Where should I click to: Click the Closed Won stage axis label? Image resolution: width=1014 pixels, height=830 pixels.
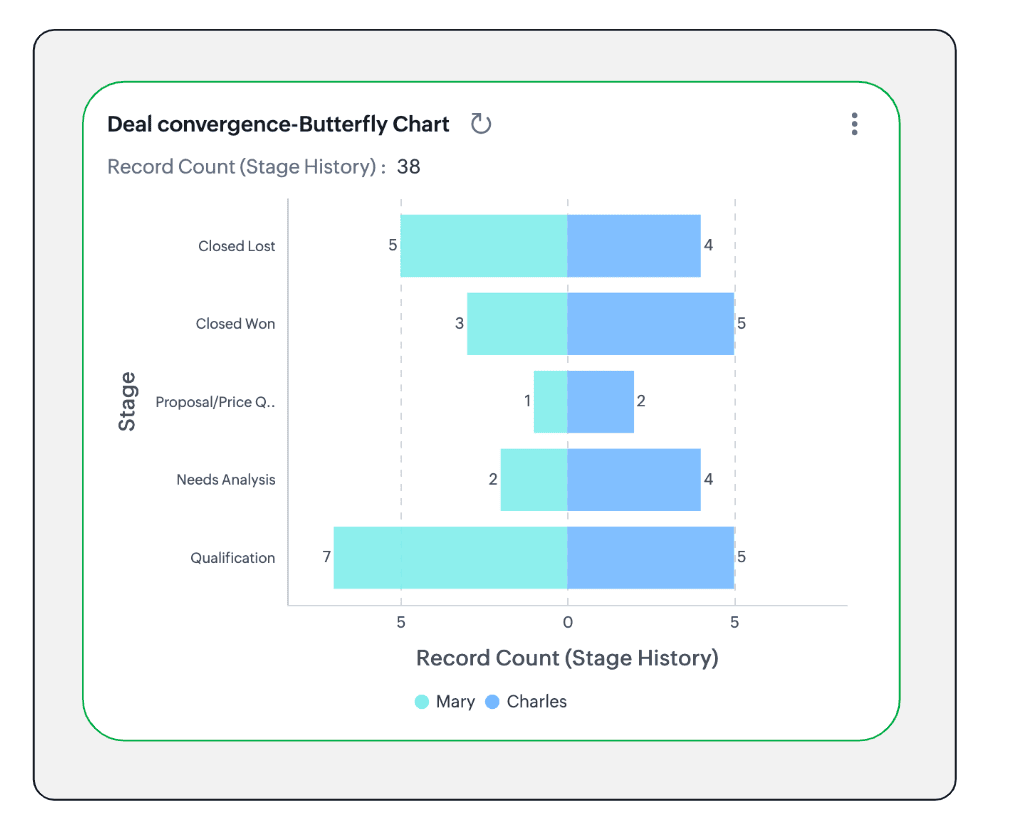tap(235, 324)
